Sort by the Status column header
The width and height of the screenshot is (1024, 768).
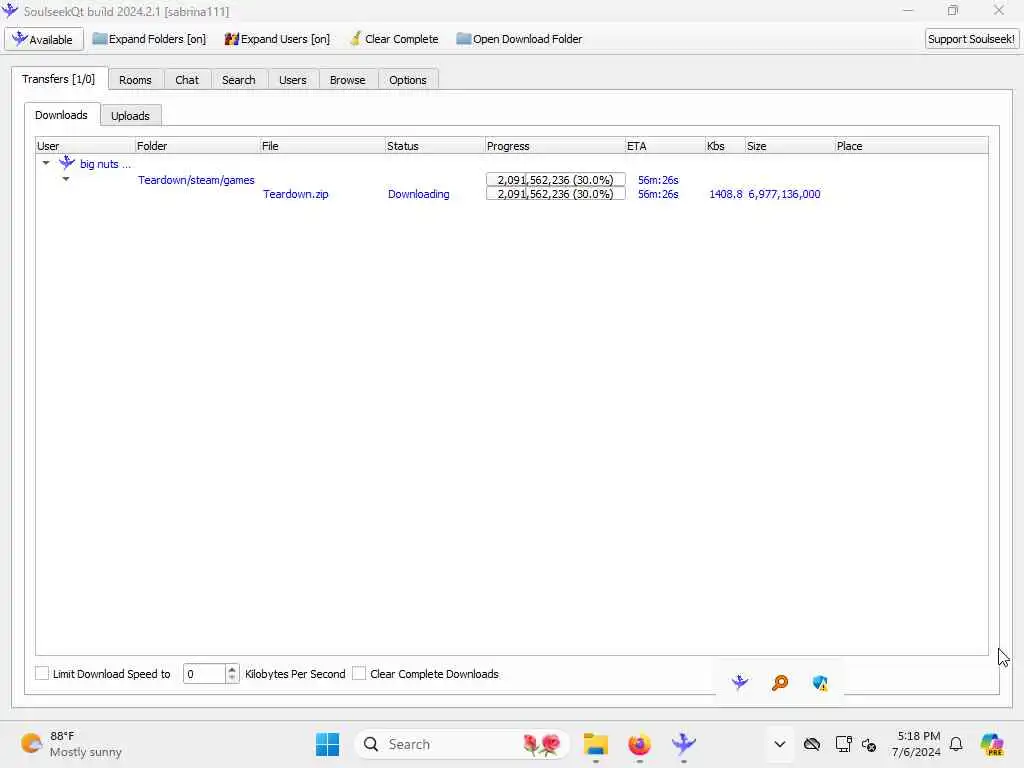coord(435,146)
